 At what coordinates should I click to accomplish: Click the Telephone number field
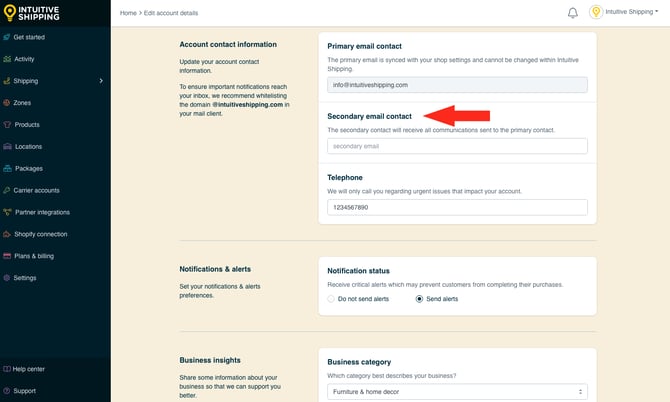[x=457, y=207]
